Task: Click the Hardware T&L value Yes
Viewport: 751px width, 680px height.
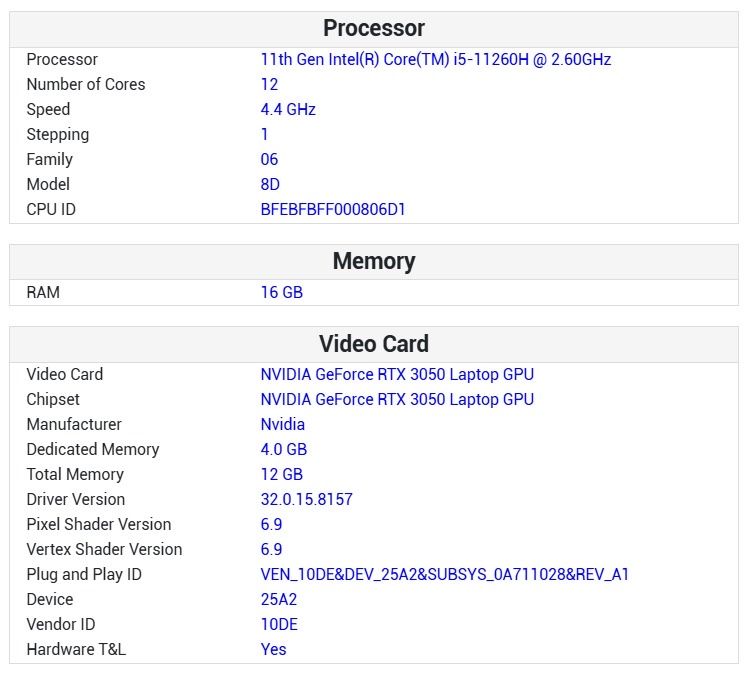Action: [273, 650]
